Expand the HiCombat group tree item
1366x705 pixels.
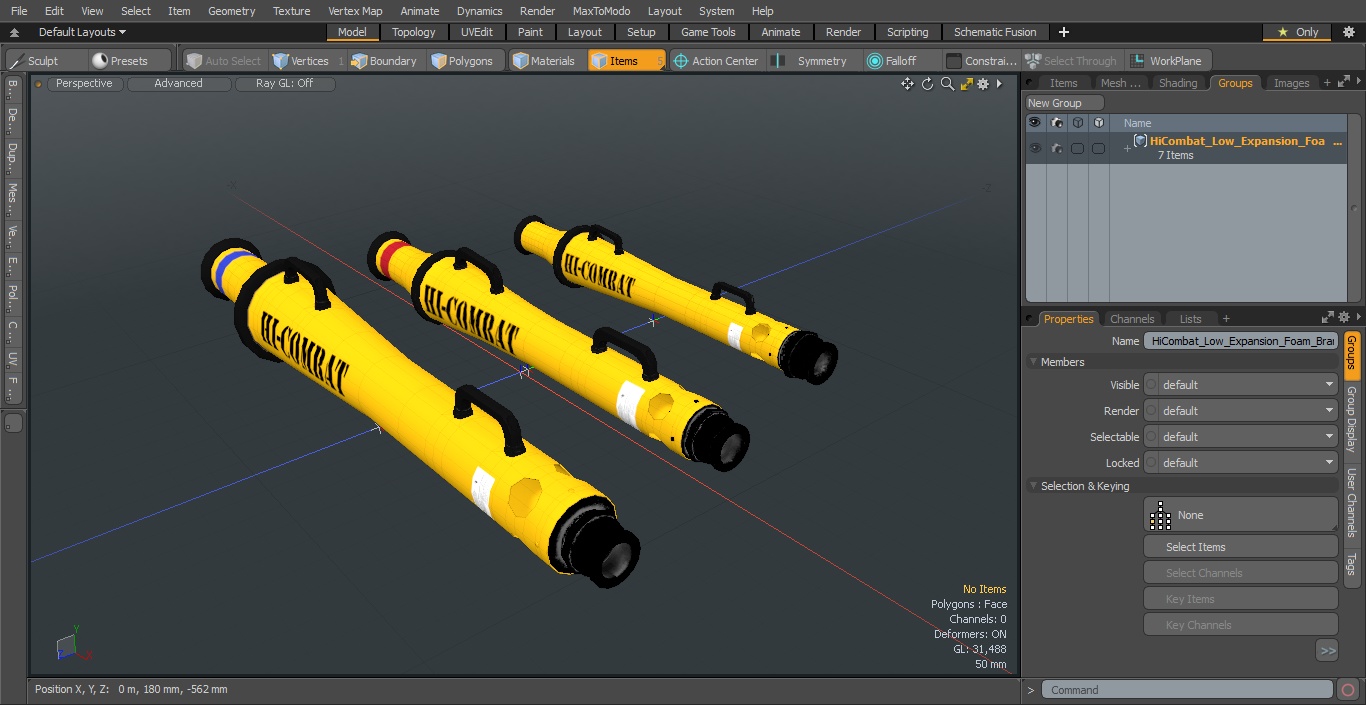(x=1127, y=149)
